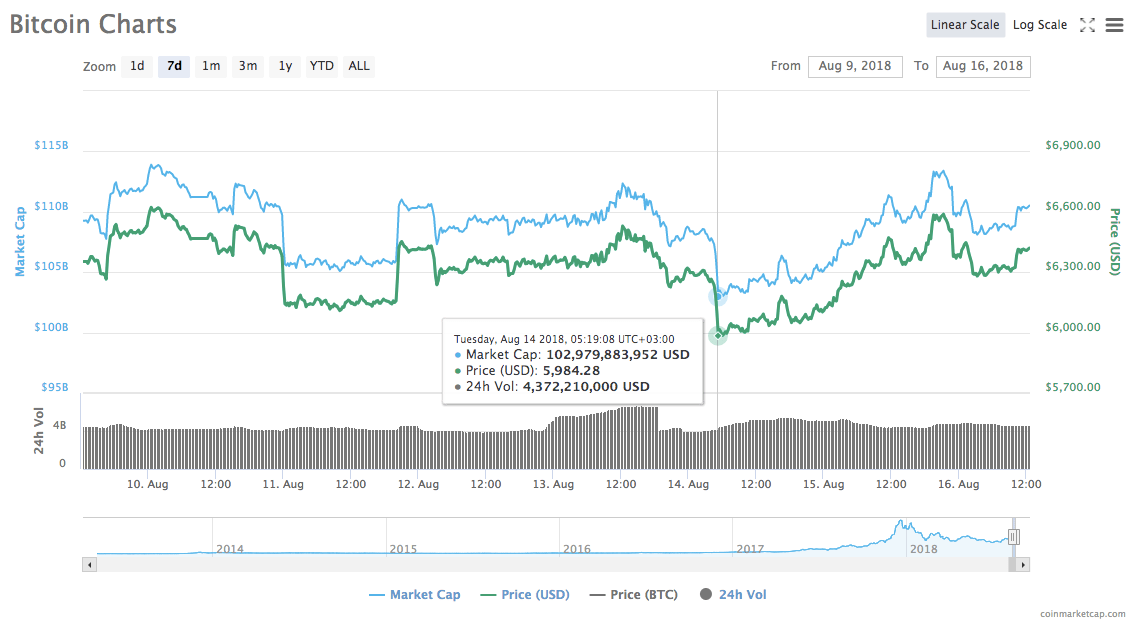The width and height of the screenshot is (1141, 628).
Task: Select the 1m zoom range
Action: pos(211,66)
